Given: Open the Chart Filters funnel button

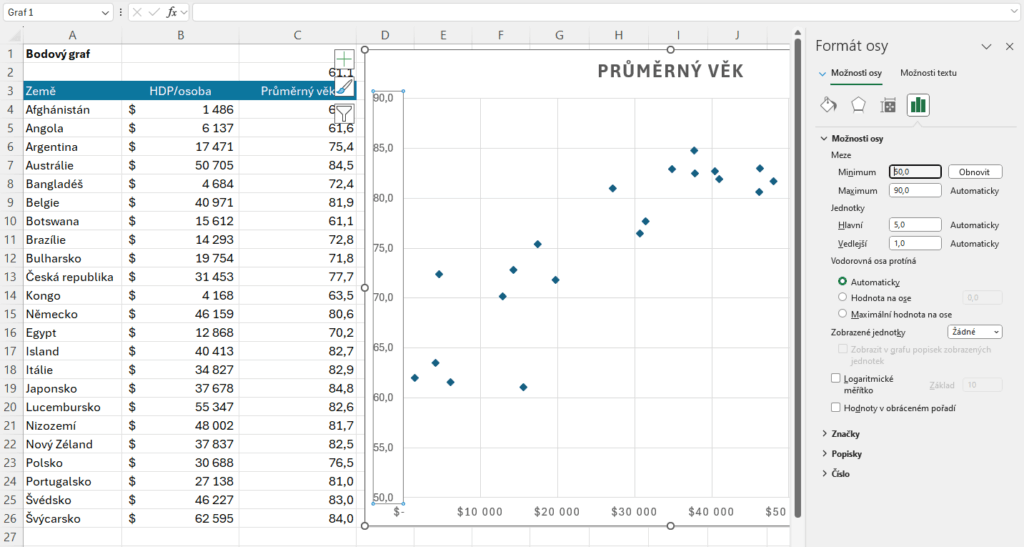Looking at the screenshot, I should pyautogui.click(x=344, y=114).
